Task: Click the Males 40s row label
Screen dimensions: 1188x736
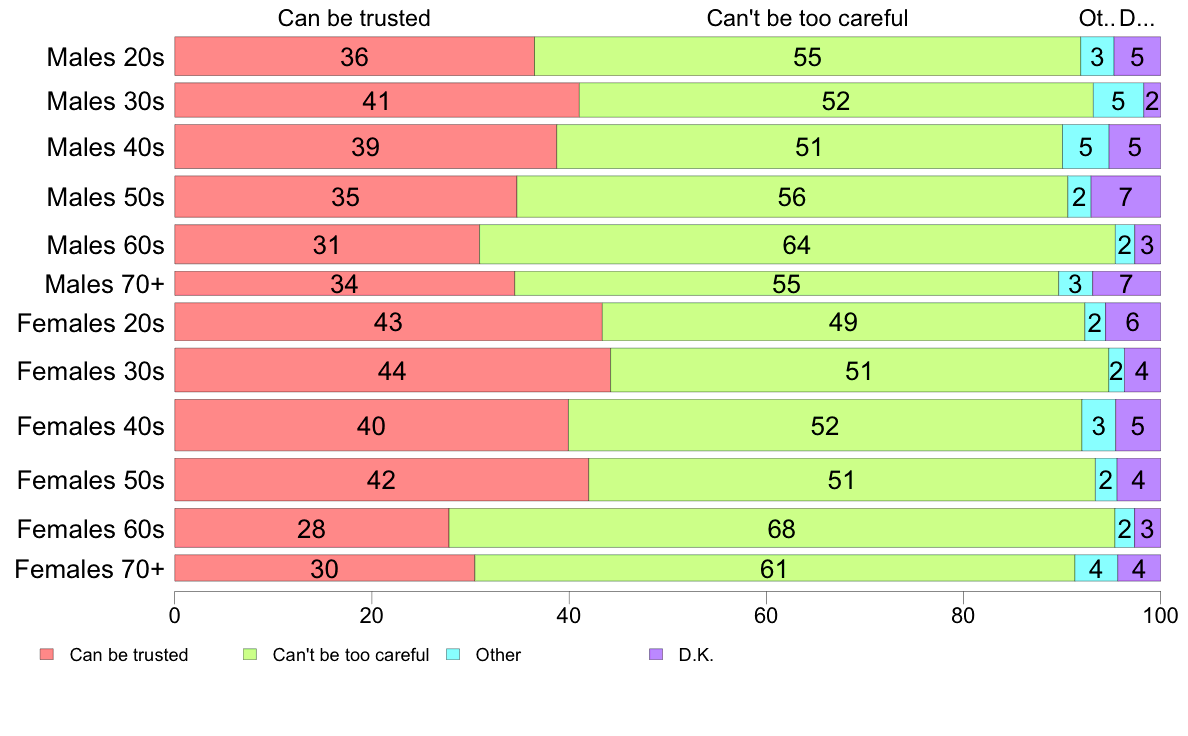Action: [x=105, y=147]
